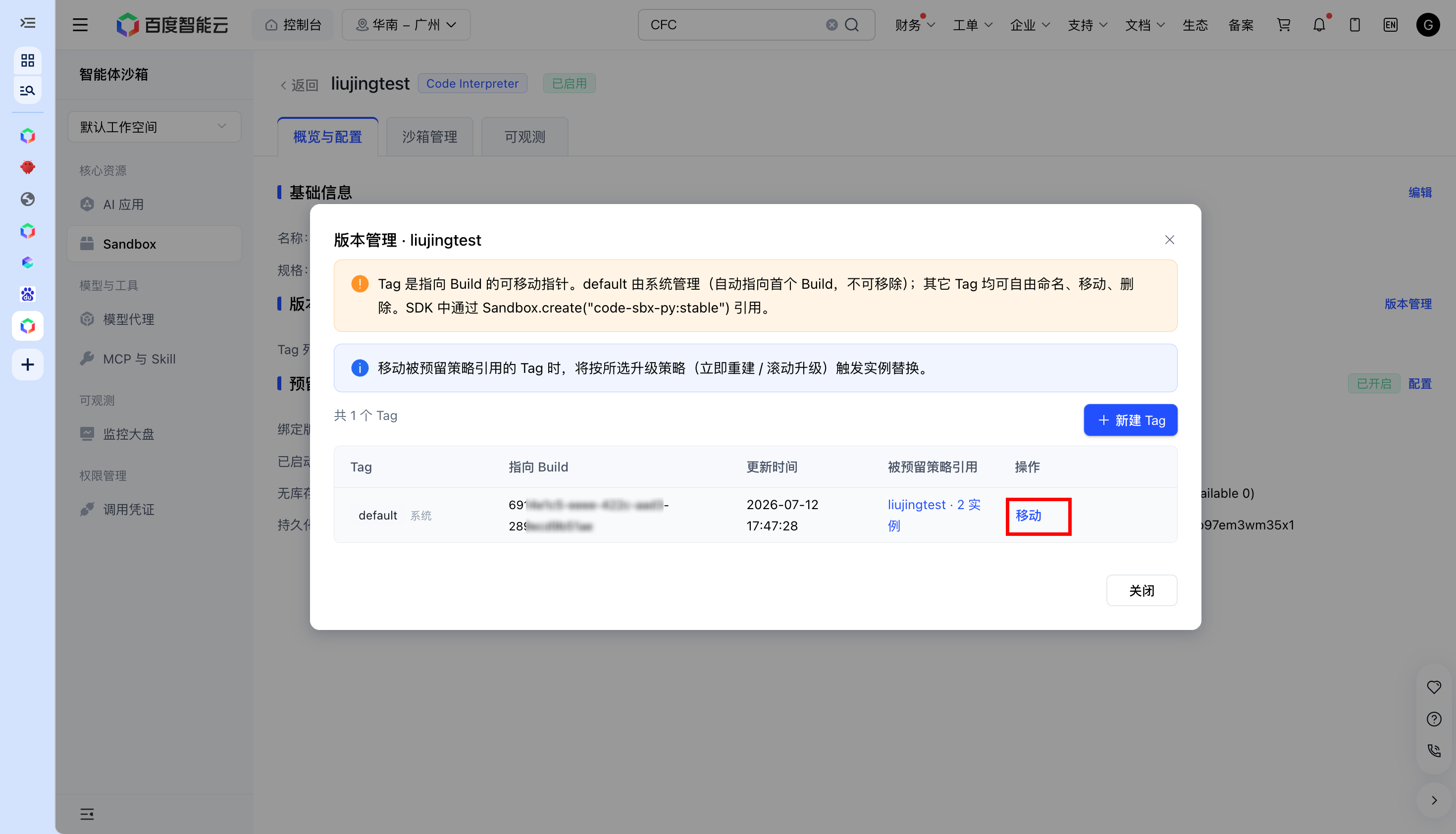Viewport: 1456px width, 834px height.
Task: Click the help question mark icon
Action: [x=1434, y=719]
